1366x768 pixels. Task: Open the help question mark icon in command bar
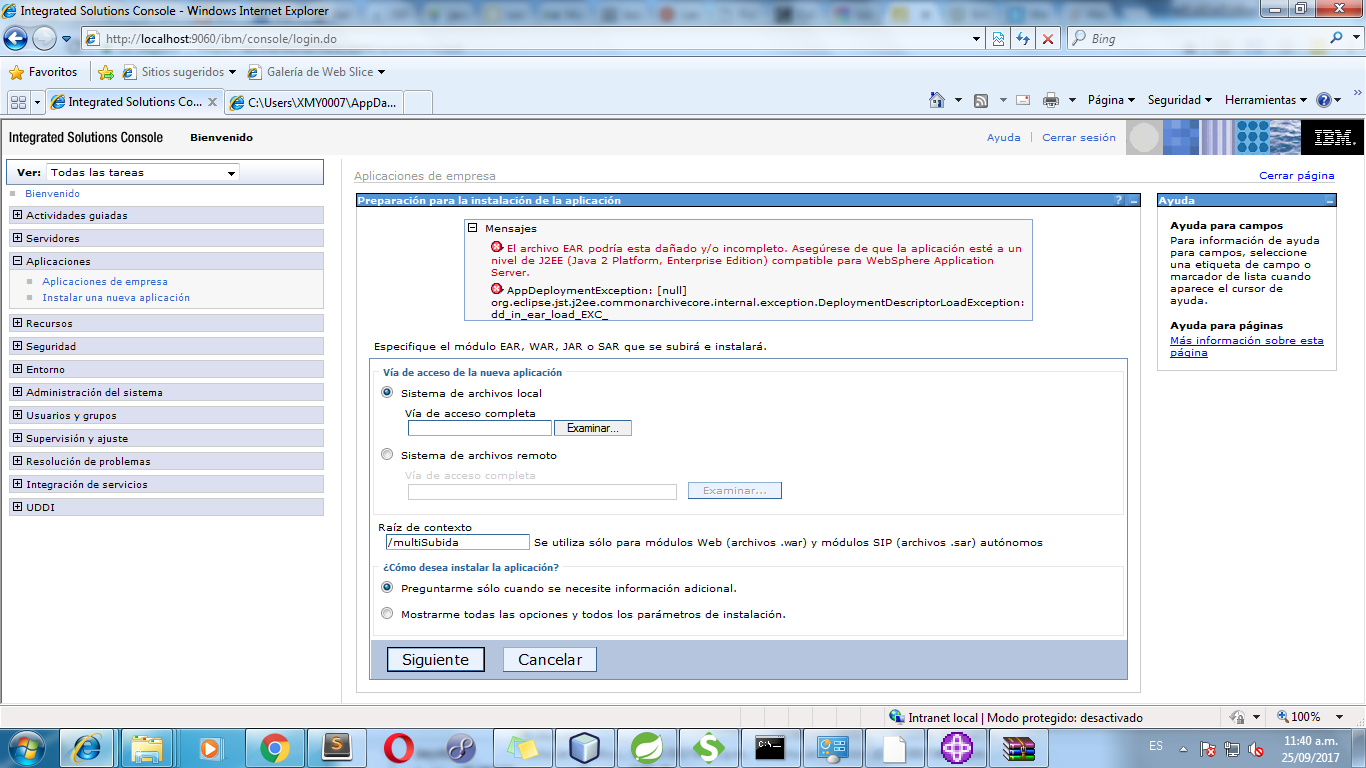(x=1324, y=100)
